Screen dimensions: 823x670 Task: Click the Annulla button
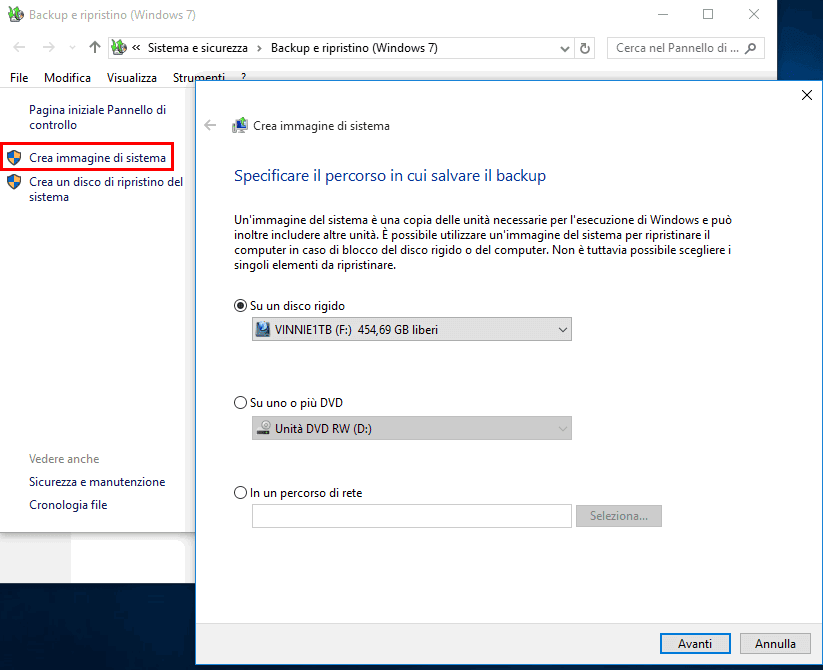[x=775, y=643]
